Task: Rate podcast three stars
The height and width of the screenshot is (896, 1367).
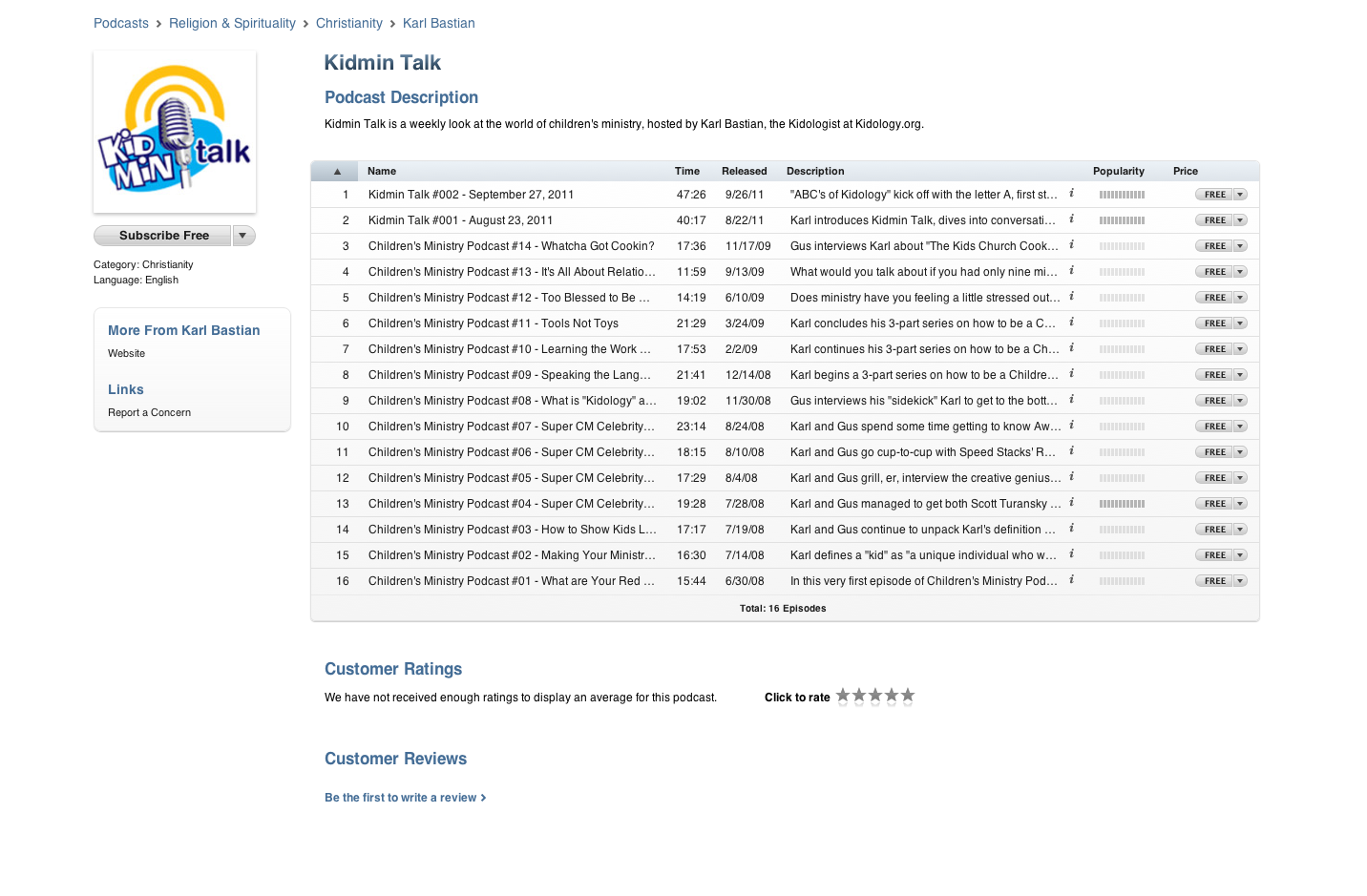Action: [x=875, y=696]
